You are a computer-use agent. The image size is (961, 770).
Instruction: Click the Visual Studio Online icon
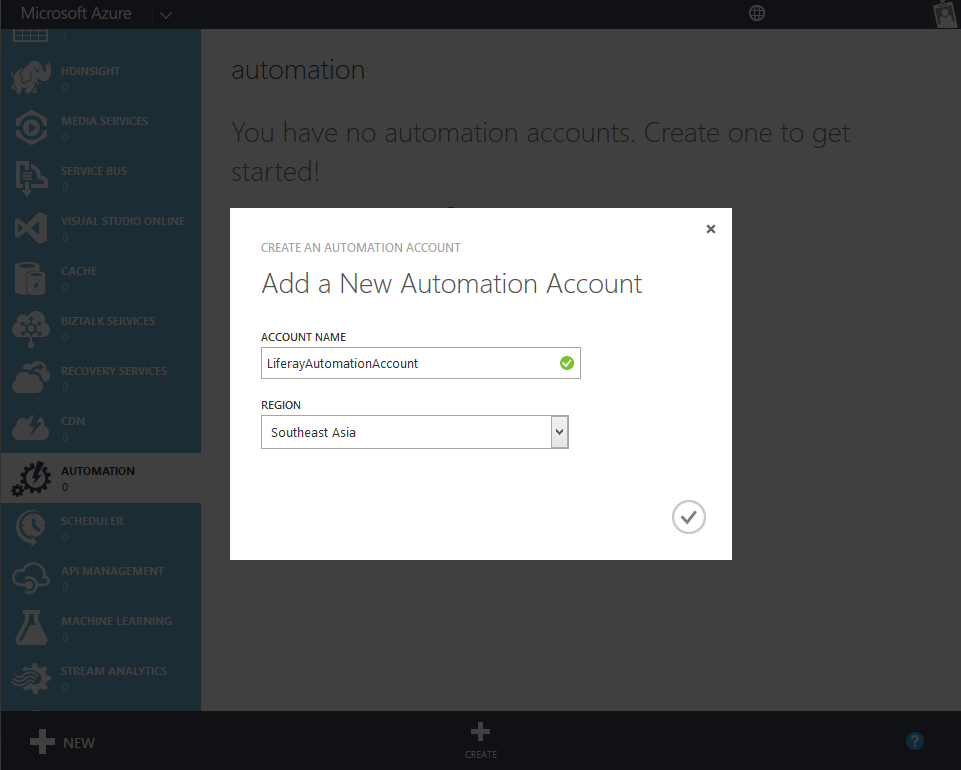click(30, 227)
